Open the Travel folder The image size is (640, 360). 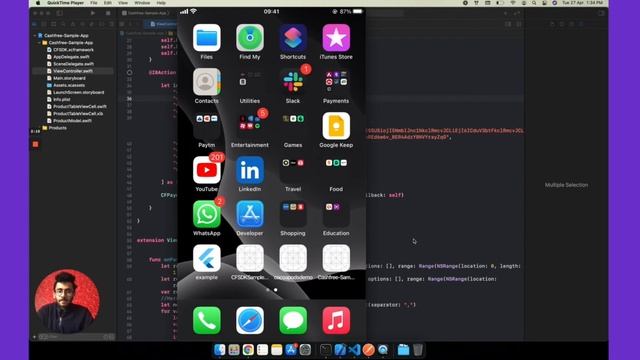293,170
